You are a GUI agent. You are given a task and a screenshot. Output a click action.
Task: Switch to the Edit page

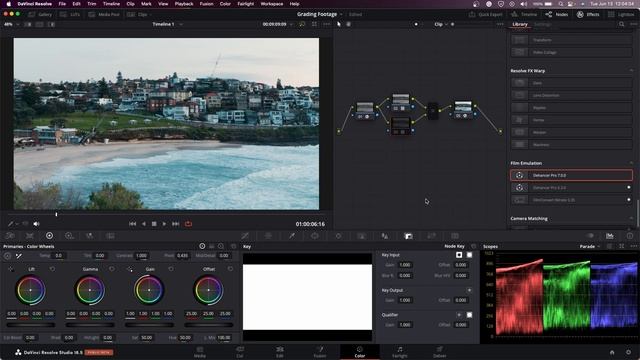coord(280,352)
